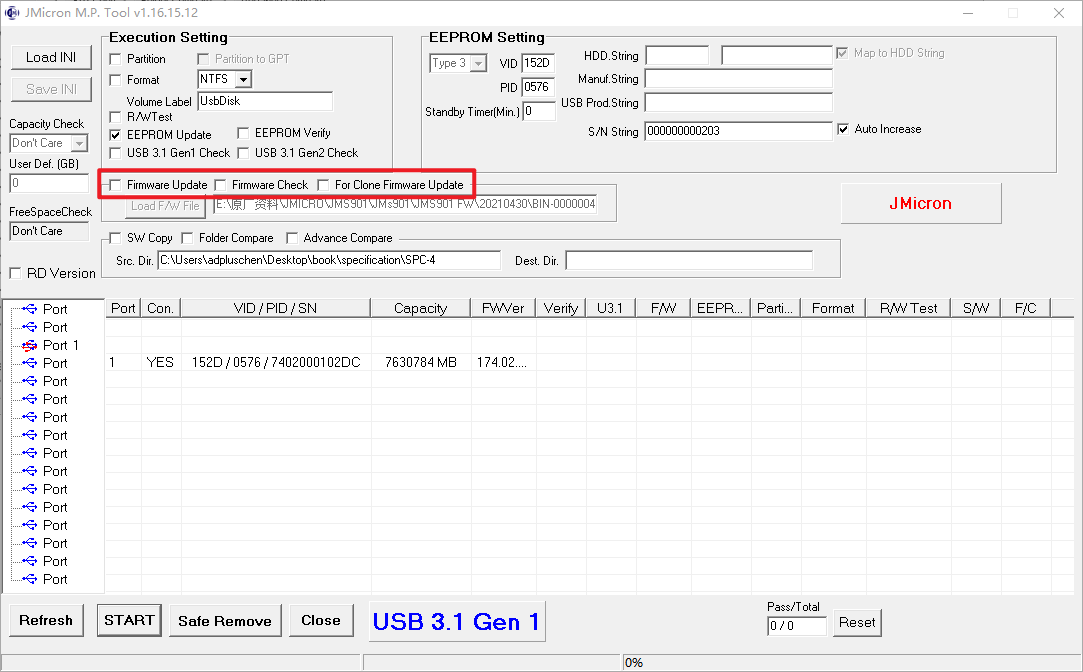This screenshot has width=1083, height=672.
Task: Uncheck the Auto Increase checkbox
Action: [843, 129]
